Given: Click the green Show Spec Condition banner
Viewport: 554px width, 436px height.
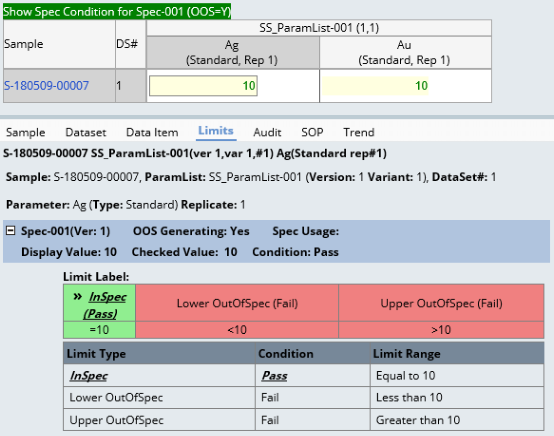Looking at the screenshot, I should (x=117, y=12).
